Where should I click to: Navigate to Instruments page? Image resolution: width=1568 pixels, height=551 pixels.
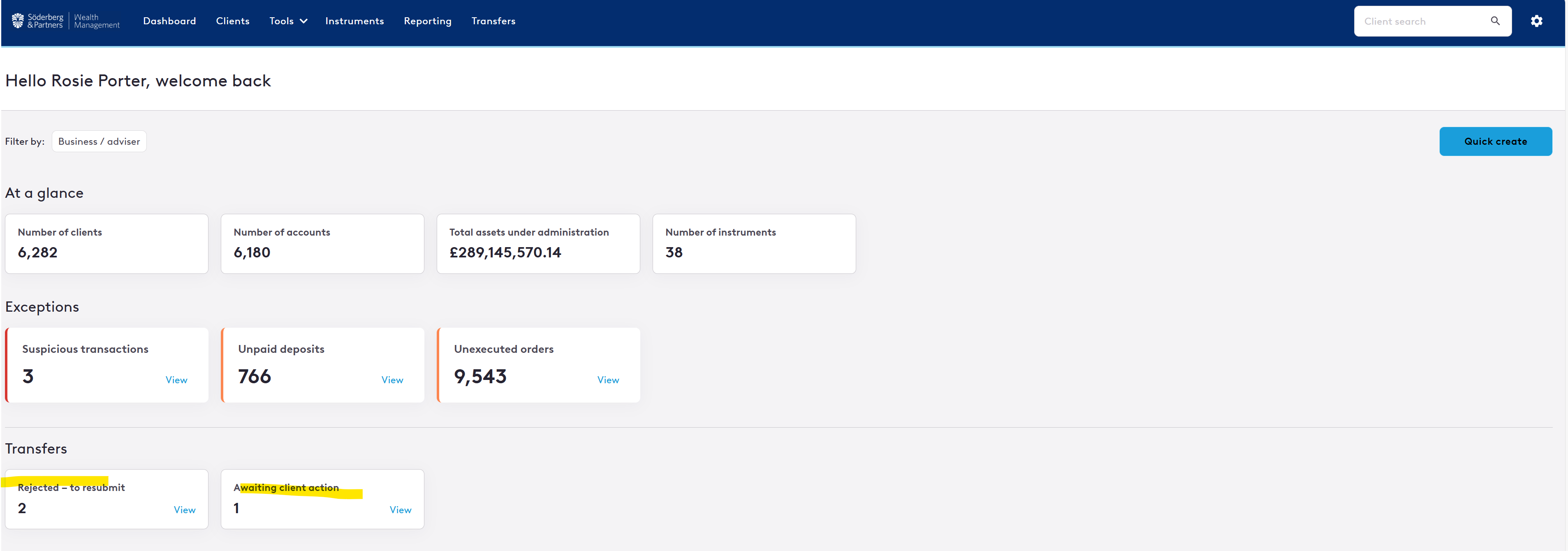pos(354,21)
